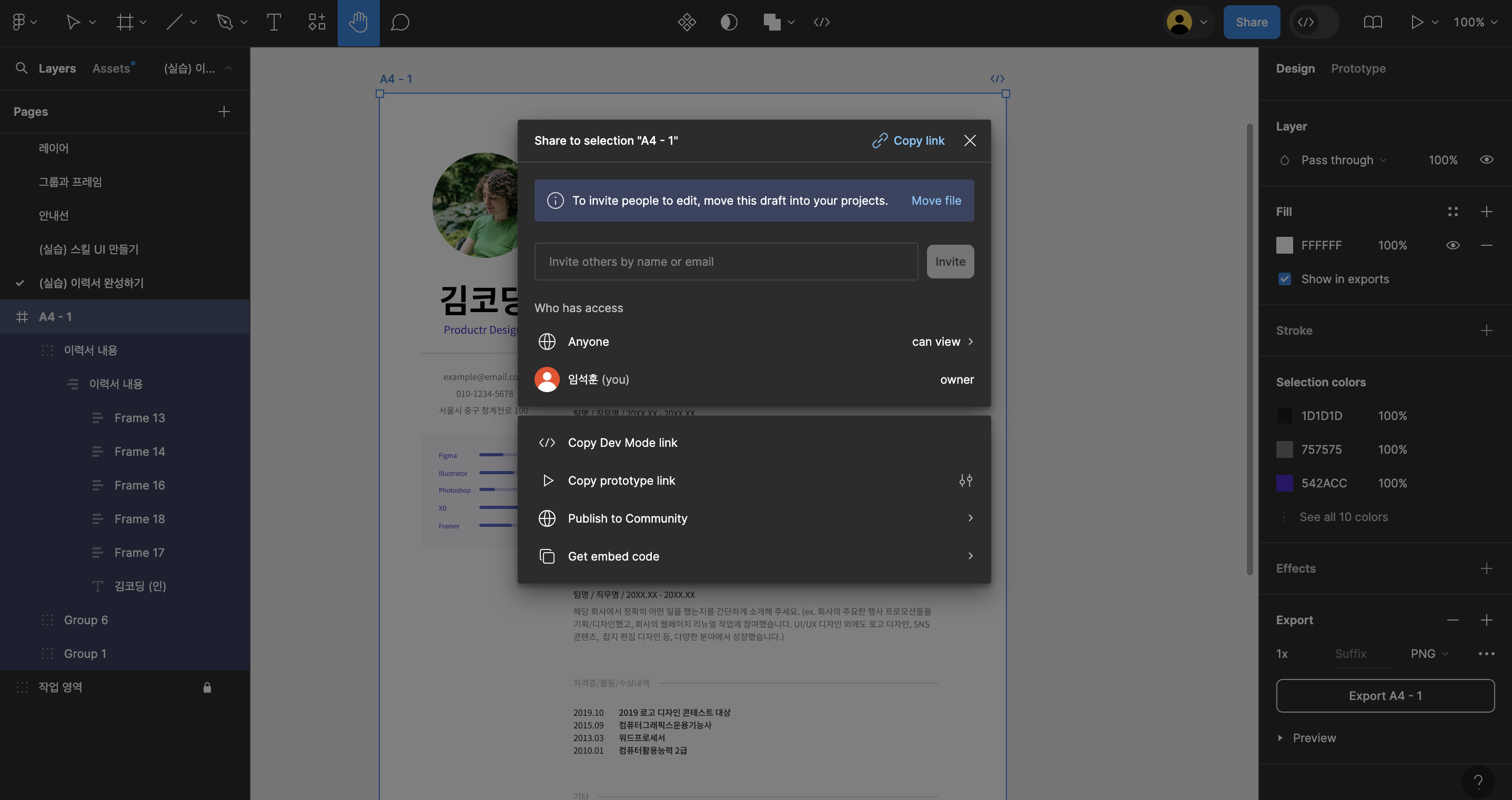Uncheck Show in exports checkbox
Image resolution: width=1512 pixels, height=800 pixels.
point(1284,279)
